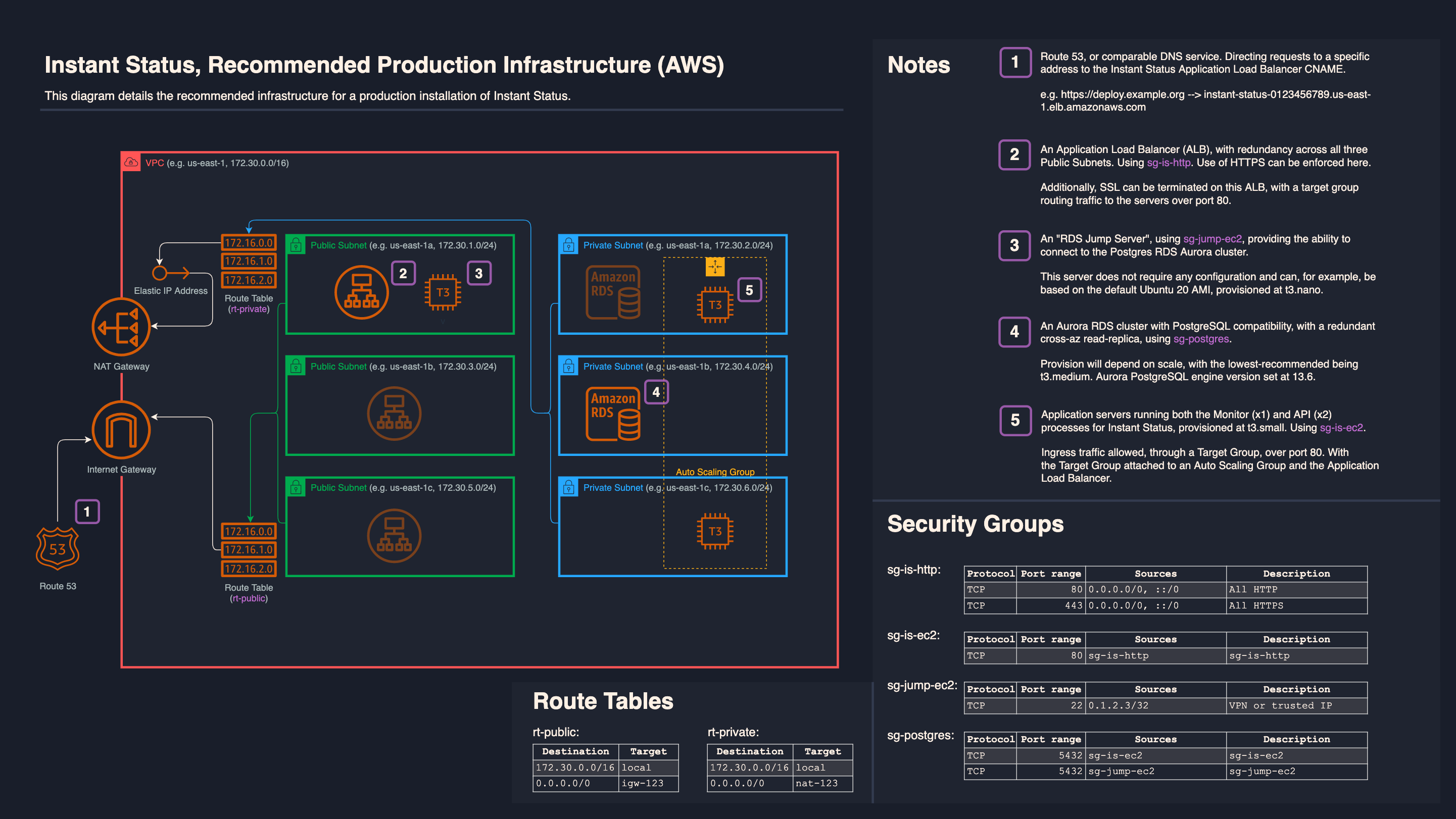The image size is (1456, 819).
Task: Click the sg-is-http link in note 2
Action: (1169, 163)
